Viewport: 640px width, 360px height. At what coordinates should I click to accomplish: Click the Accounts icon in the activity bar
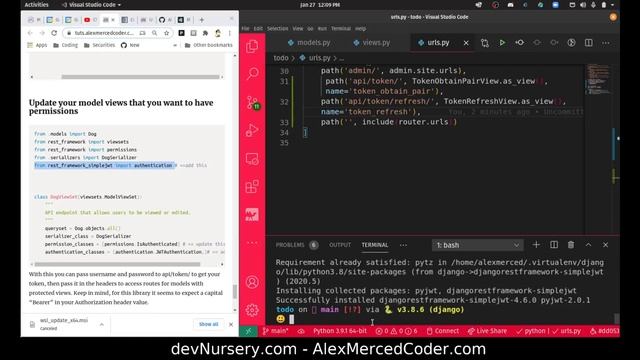[252, 282]
